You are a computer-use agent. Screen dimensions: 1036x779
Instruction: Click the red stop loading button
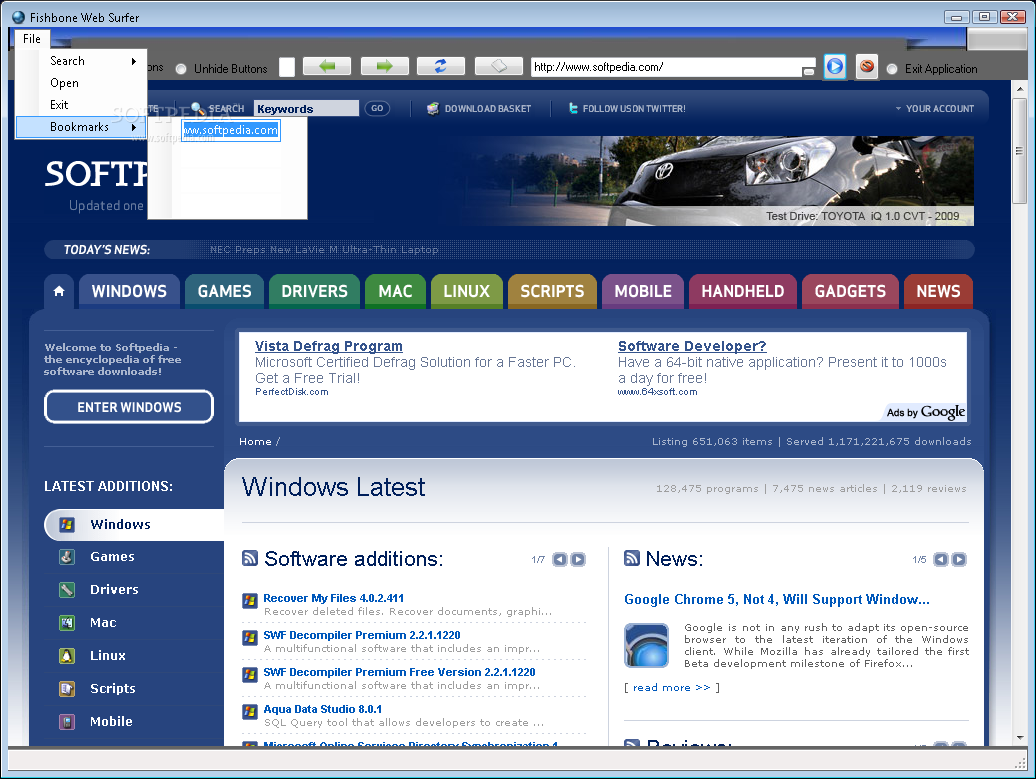click(x=867, y=67)
